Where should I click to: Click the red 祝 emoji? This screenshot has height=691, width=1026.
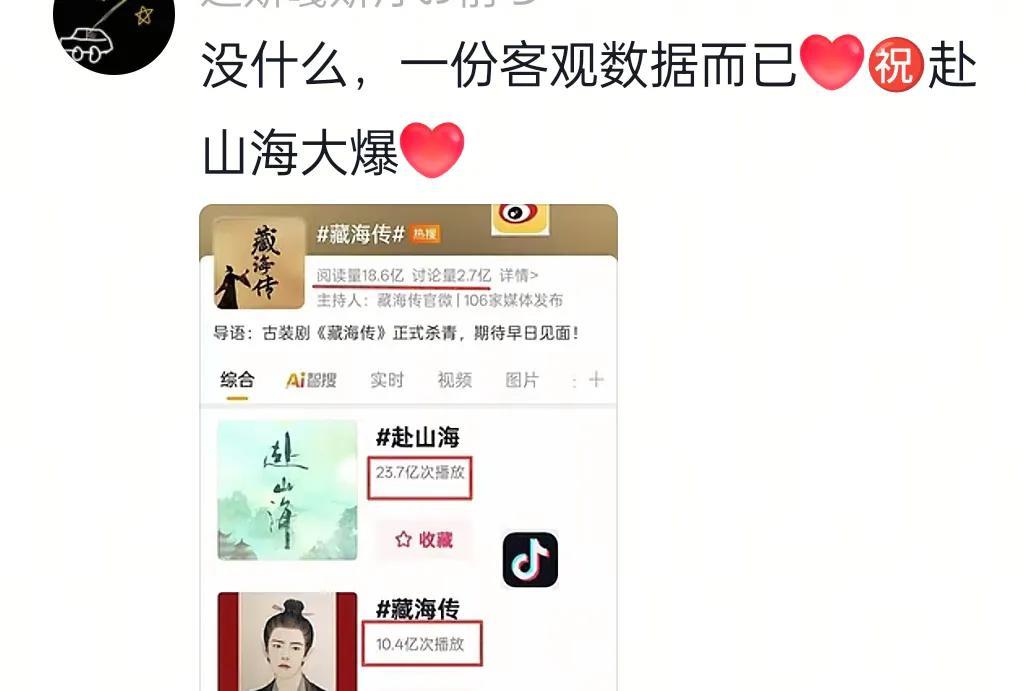pos(896,64)
